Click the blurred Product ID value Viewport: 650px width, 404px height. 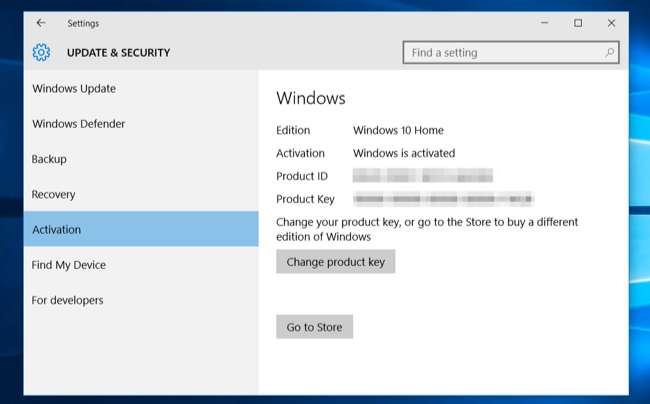pos(423,177)
